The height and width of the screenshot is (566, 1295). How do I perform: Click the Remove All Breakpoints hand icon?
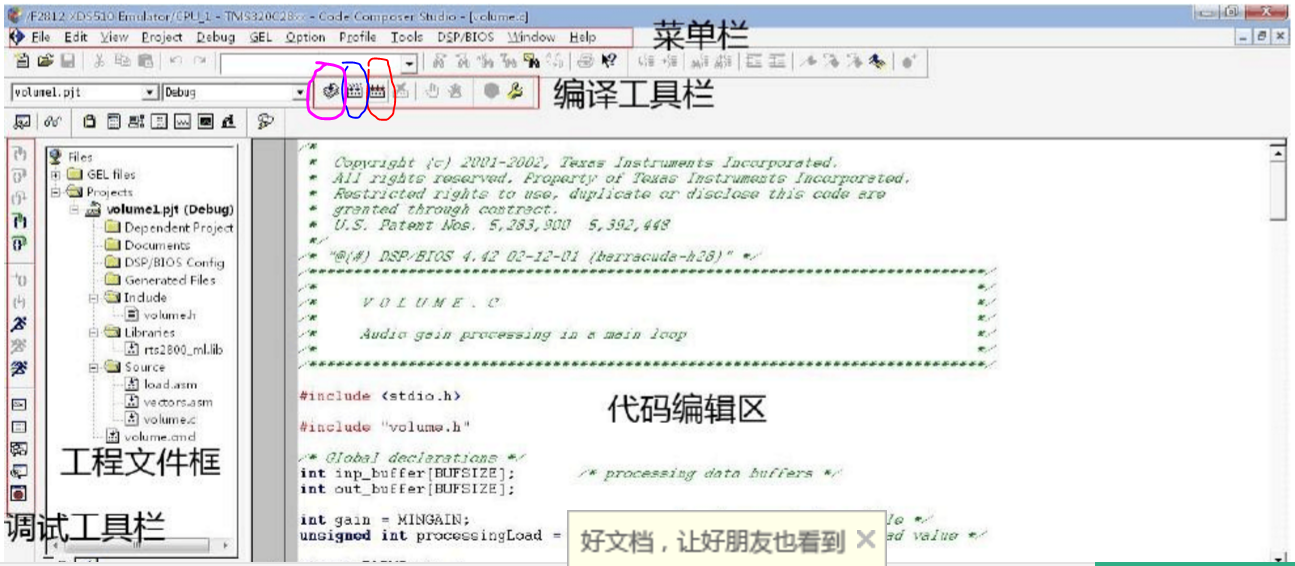point(455,92)
